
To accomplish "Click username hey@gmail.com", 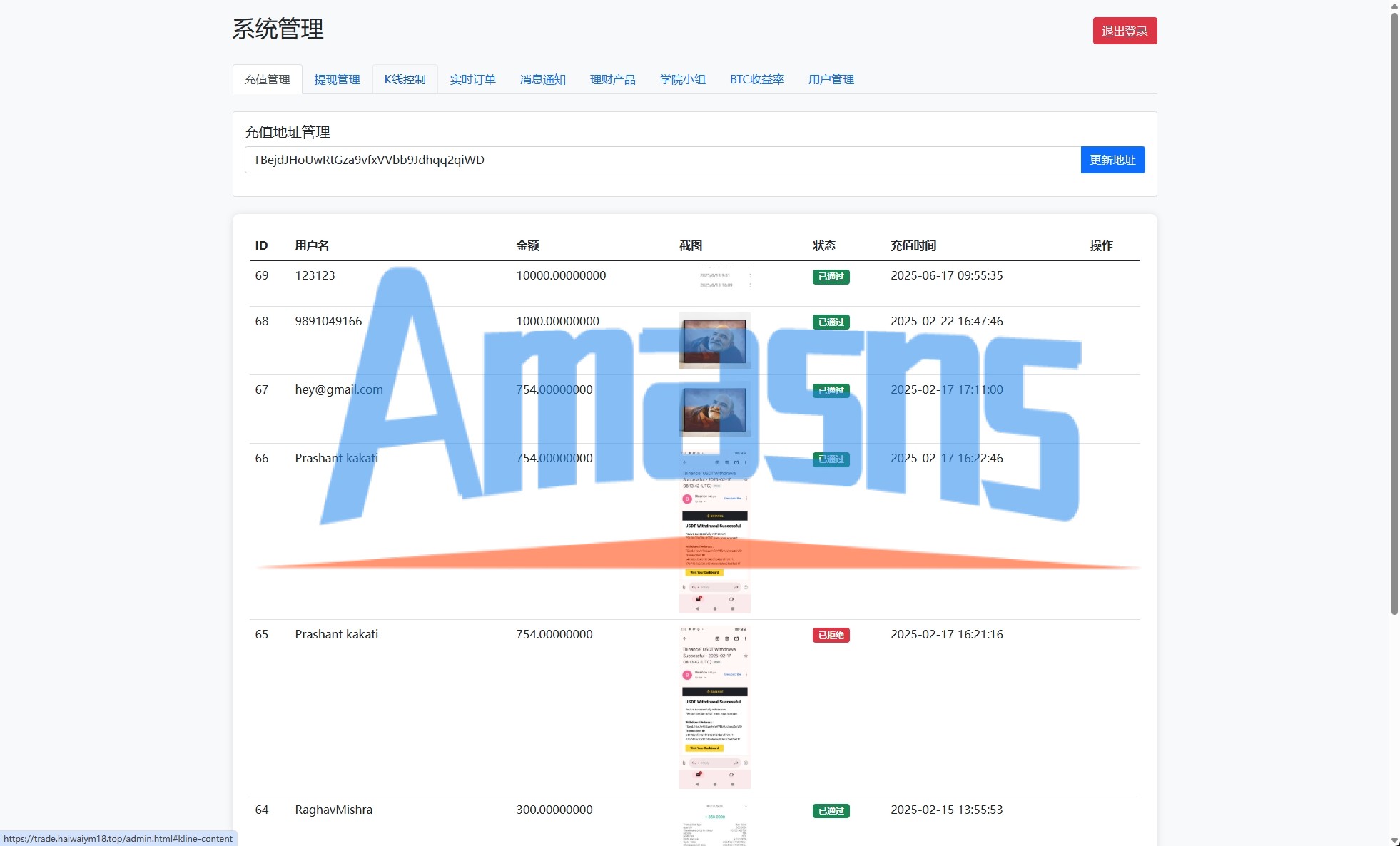I will 339,389.
